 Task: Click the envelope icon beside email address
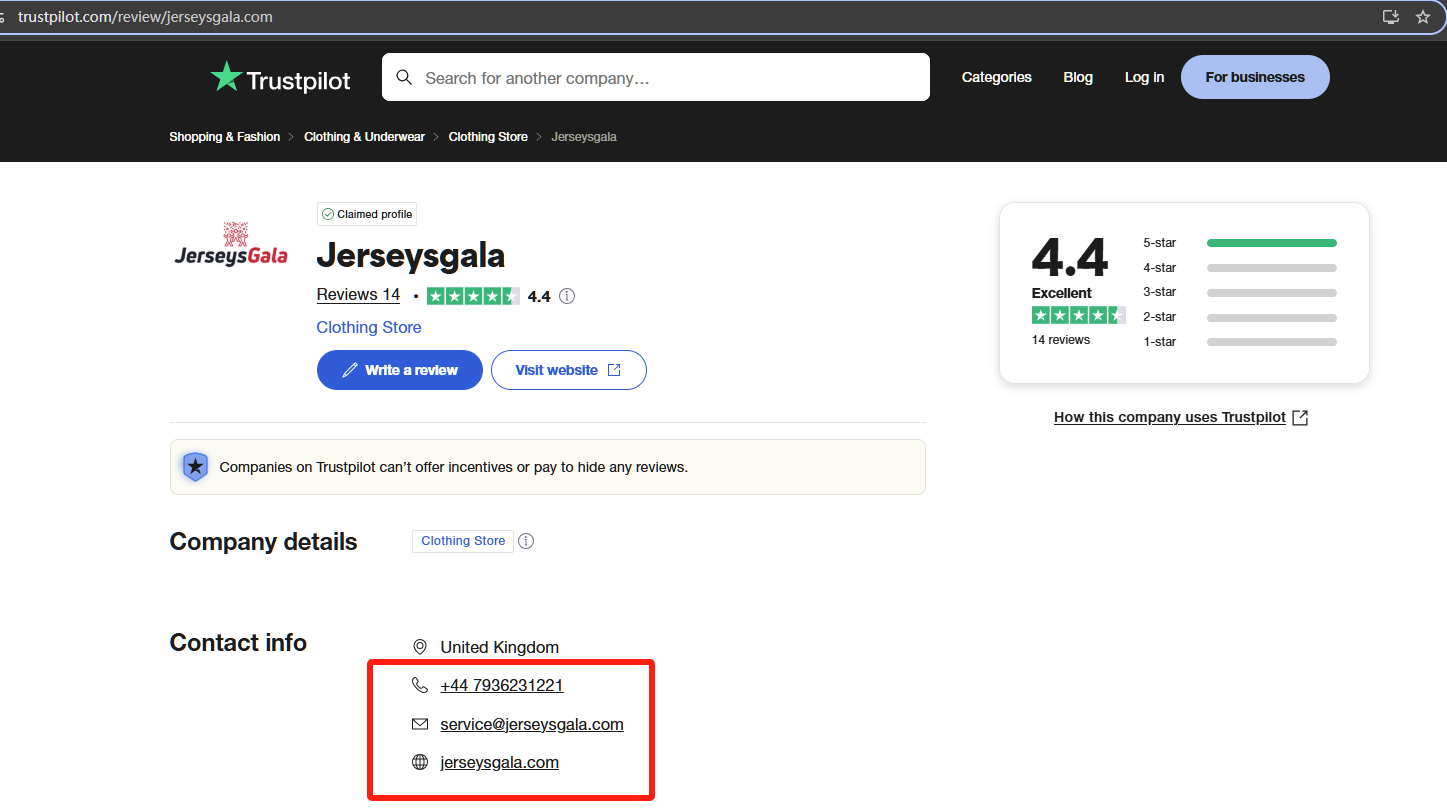click(x=420, y=724)
